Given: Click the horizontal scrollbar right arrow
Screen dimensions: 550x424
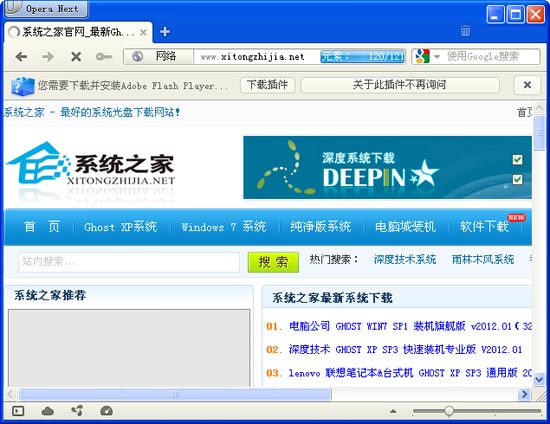Looking at the screenshot, I should point(524,394).
